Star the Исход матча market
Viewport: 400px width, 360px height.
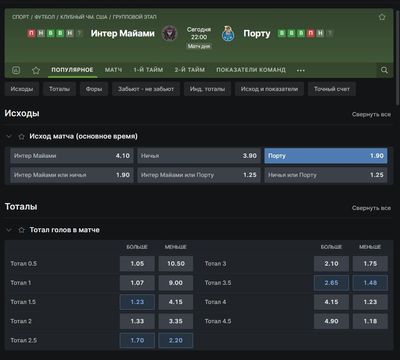(x=22, y=136)
